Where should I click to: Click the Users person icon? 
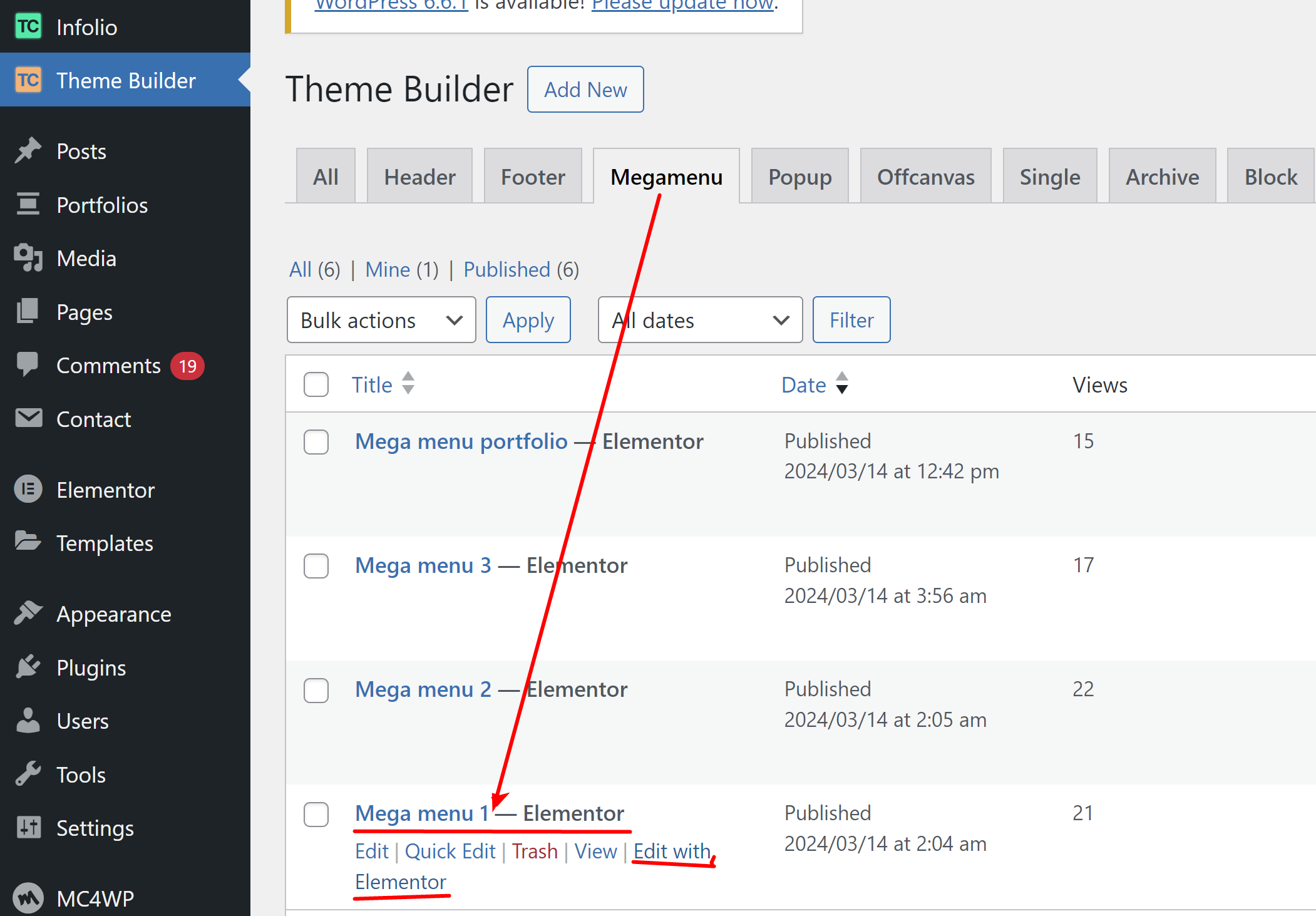28,721
